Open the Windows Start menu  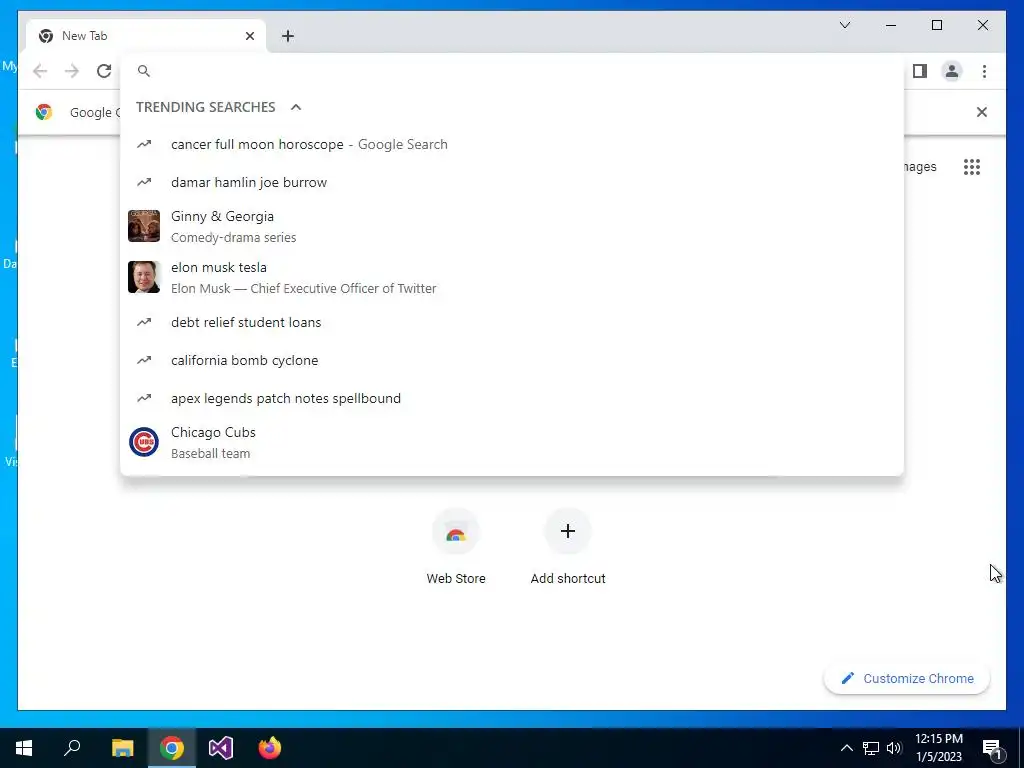coord(24,748)
